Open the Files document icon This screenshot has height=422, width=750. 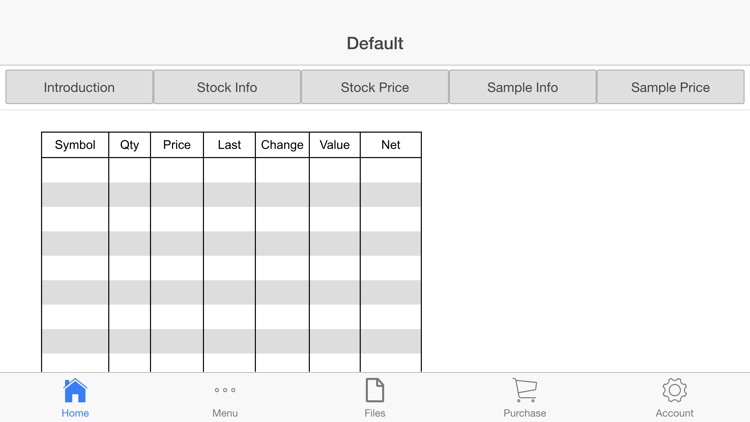tap(375, 390)
